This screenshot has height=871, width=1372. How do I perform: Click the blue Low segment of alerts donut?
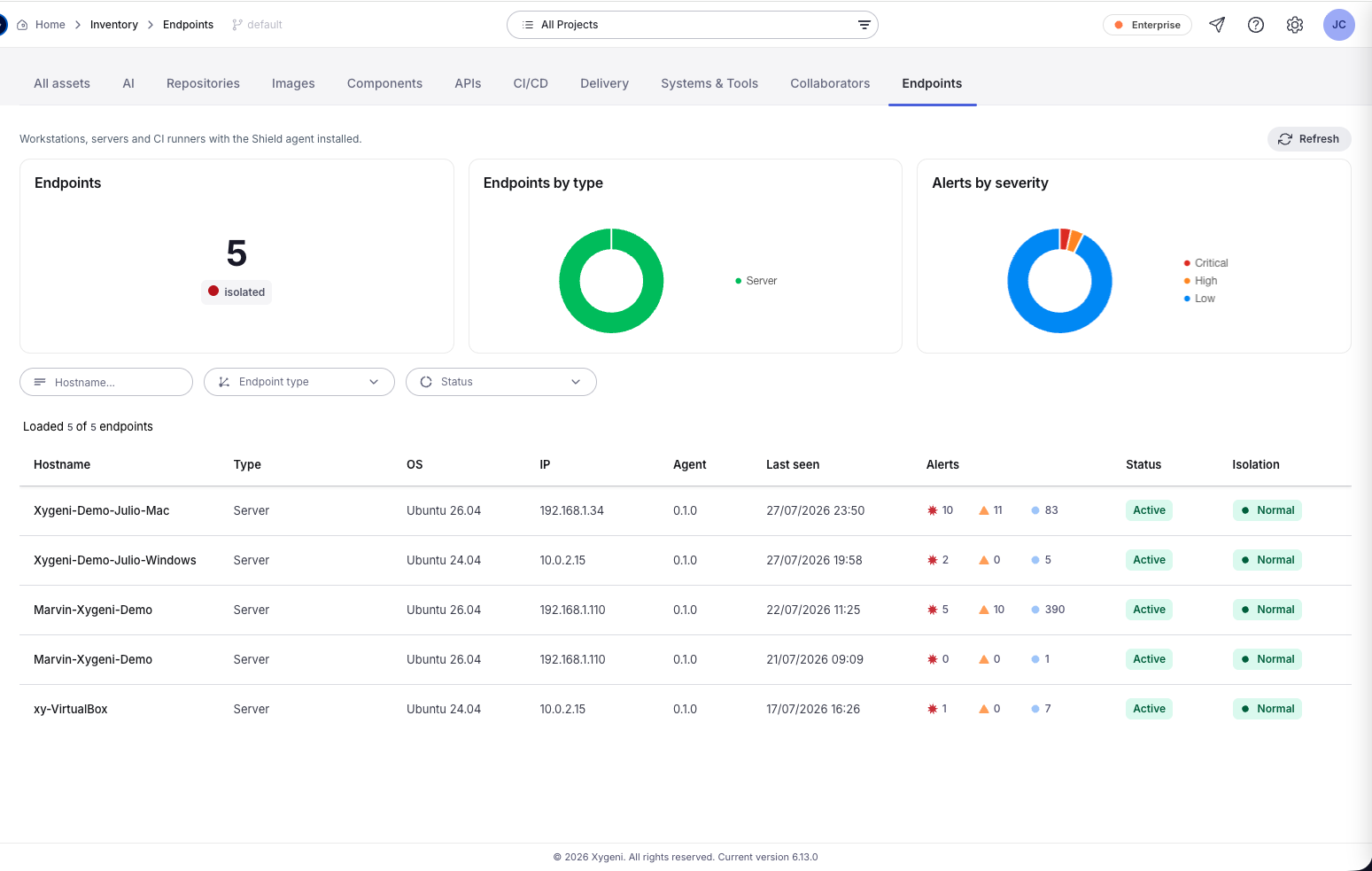[x=1059, y=323]
